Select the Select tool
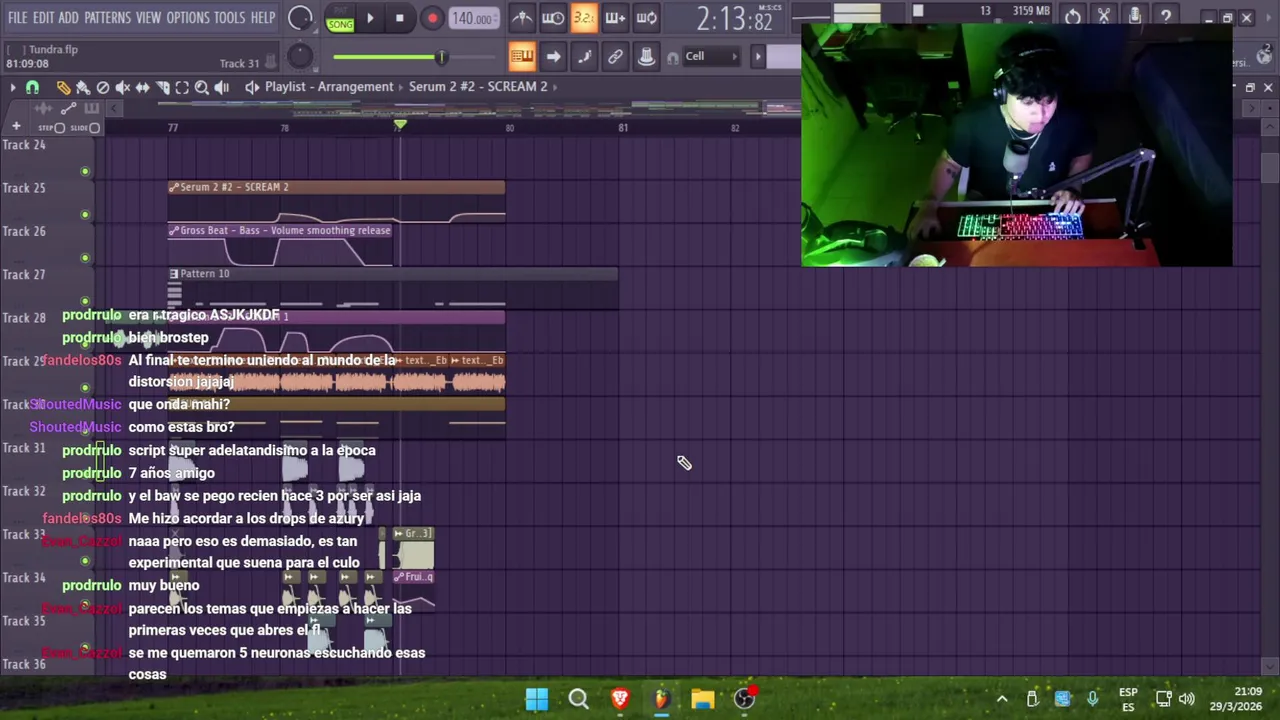 (182, 87)
